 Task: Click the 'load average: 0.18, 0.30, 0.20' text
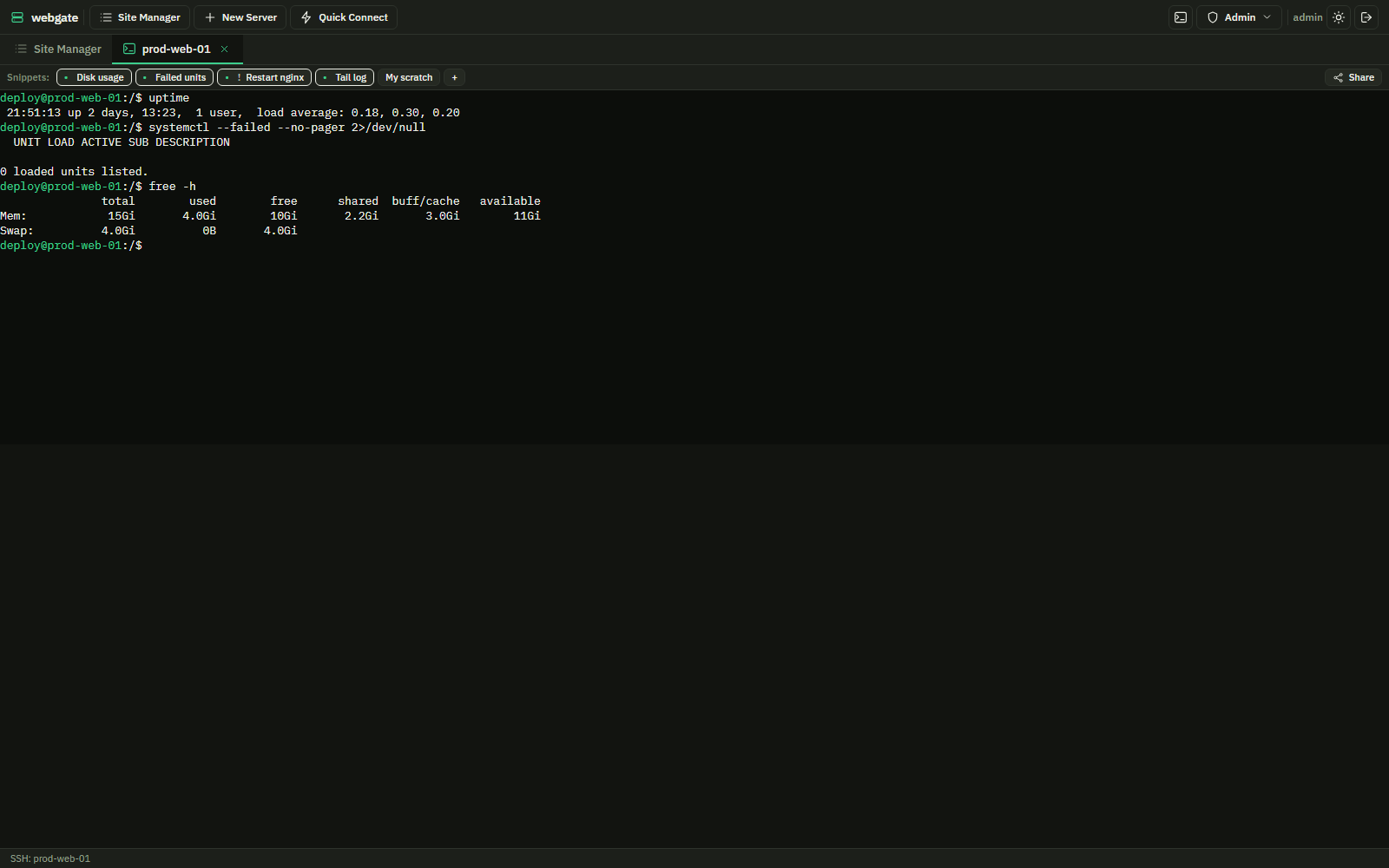point(359,113)
